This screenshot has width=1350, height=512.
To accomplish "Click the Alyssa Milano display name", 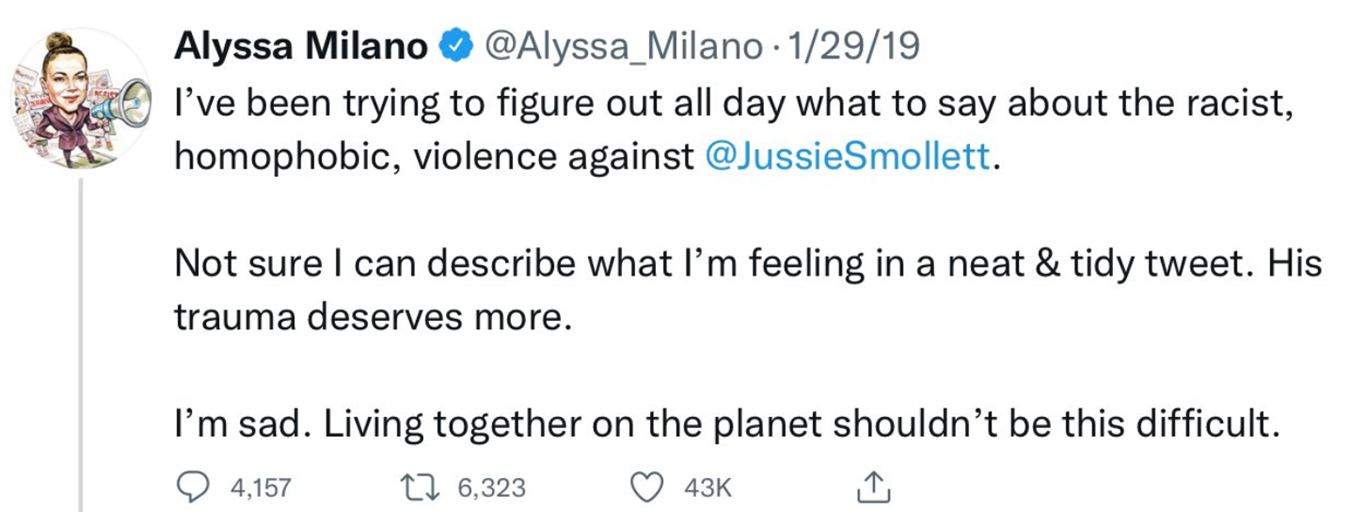I will click(304, 47).
